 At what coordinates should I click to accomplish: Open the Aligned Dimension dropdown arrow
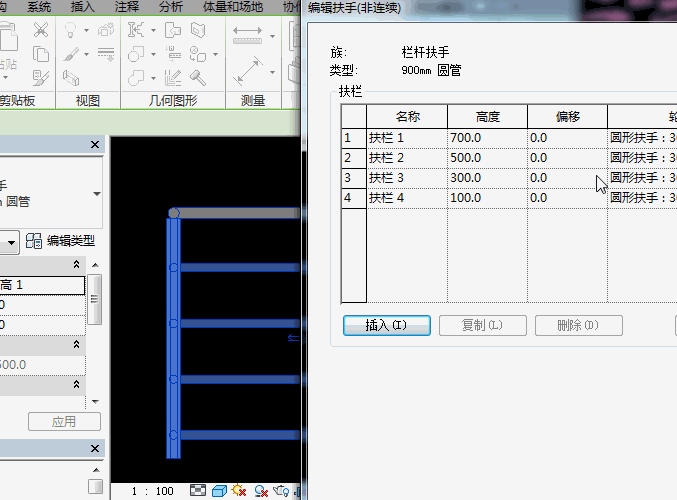(x=272, y=36)
